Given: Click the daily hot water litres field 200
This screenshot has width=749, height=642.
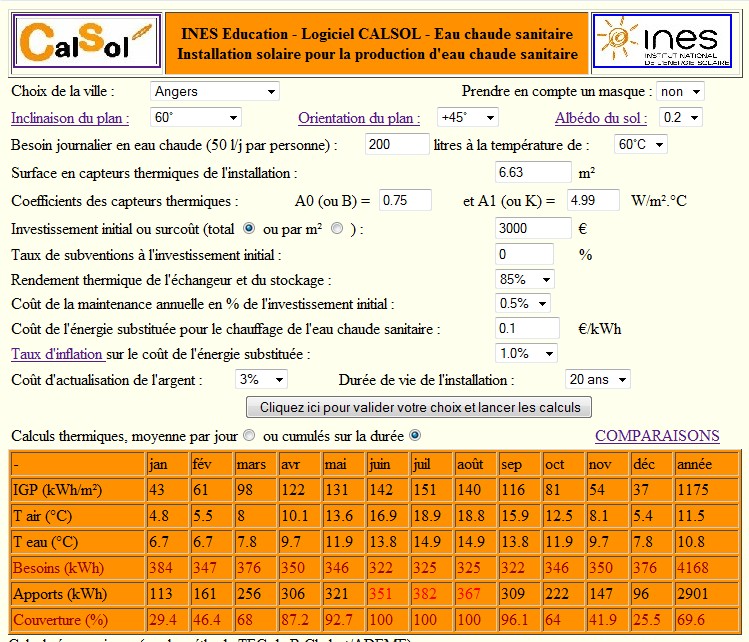Looking at the screenshot, I should click(x=397, y=144).
